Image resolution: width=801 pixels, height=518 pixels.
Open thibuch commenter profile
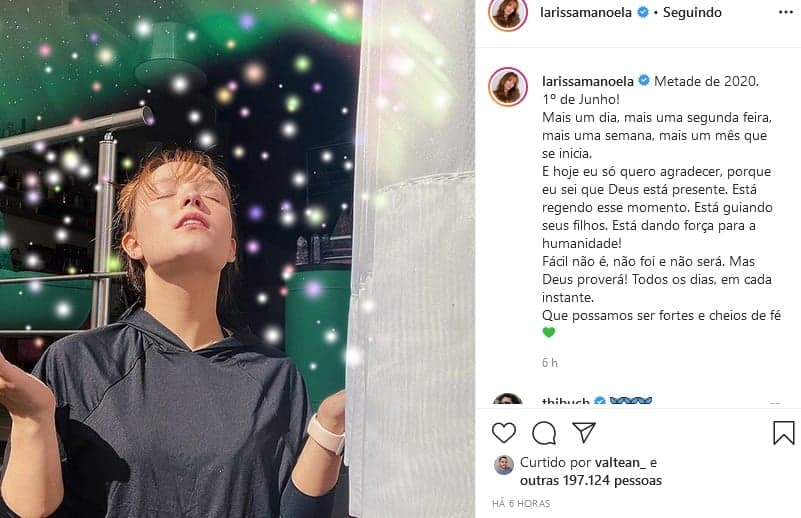[x=566, y=401]
